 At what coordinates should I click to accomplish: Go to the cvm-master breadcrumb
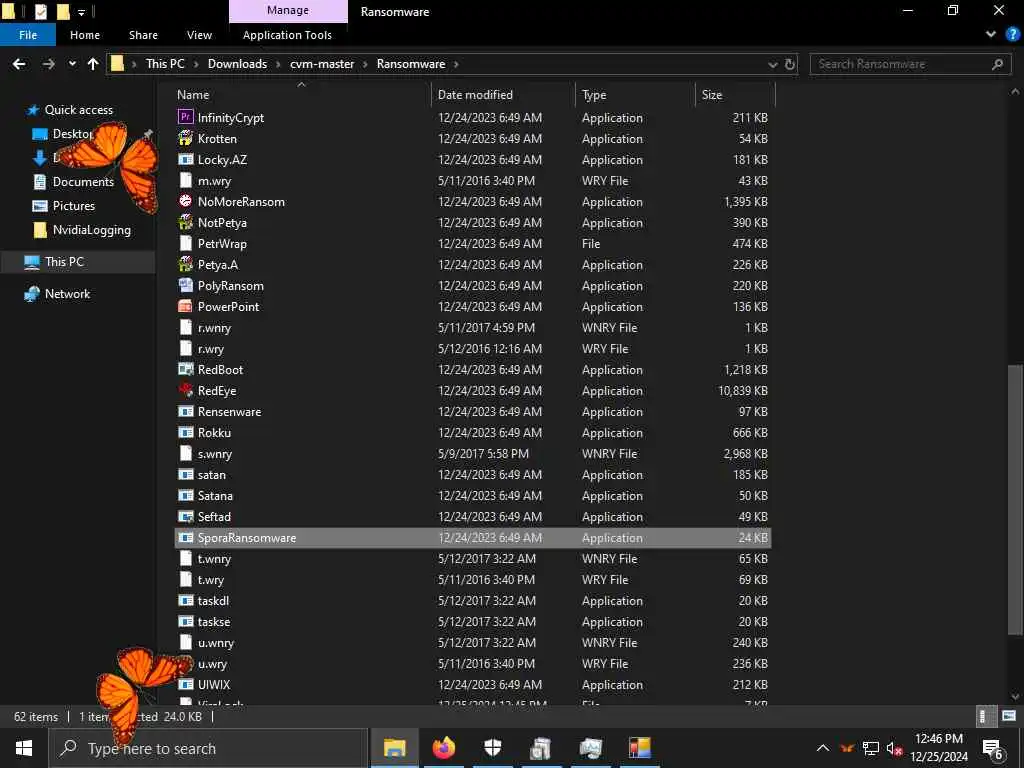tap(322, 64)
